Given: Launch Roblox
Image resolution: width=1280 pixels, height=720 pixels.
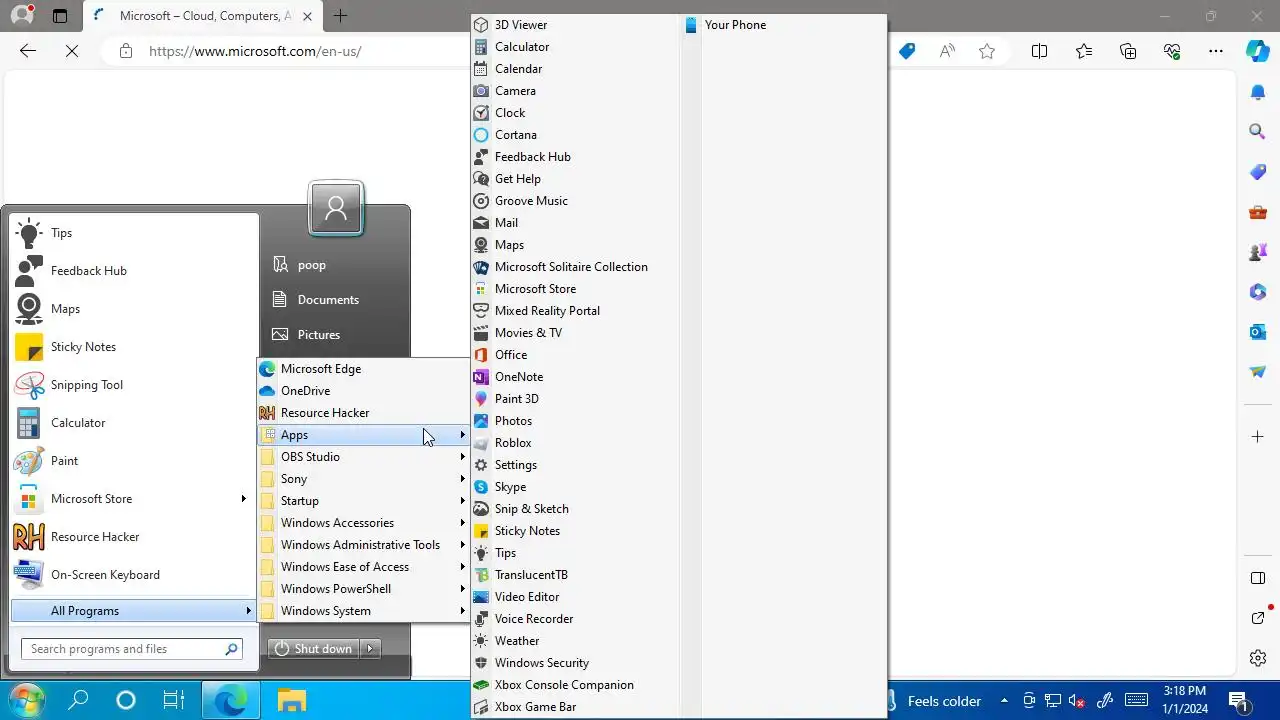Looking at the screenshot, I should [x=575, y=443].
